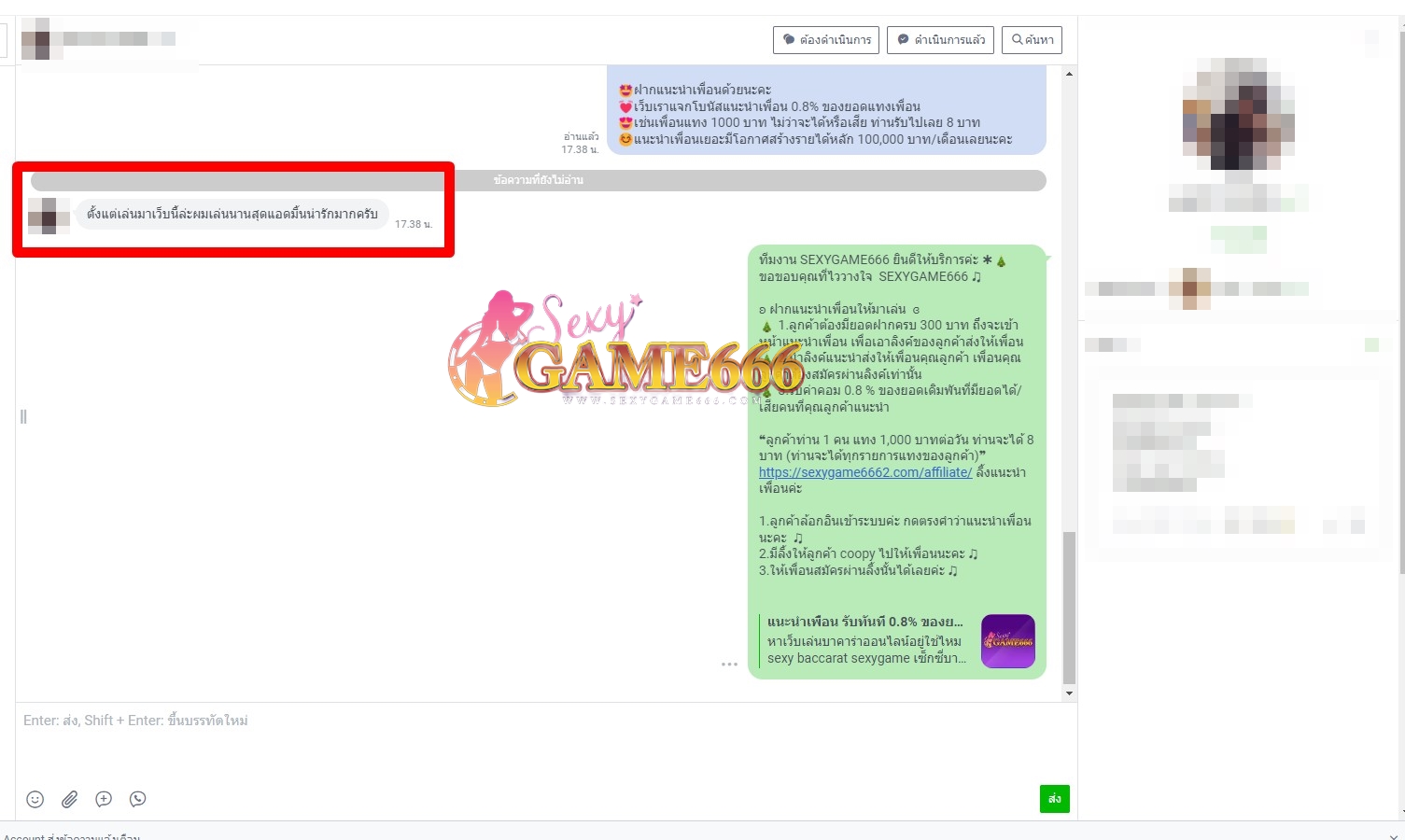This screenshot has height=840, width=1405.
Task: Click the ค้นหา search button
Action: [x=1032, y=40]
